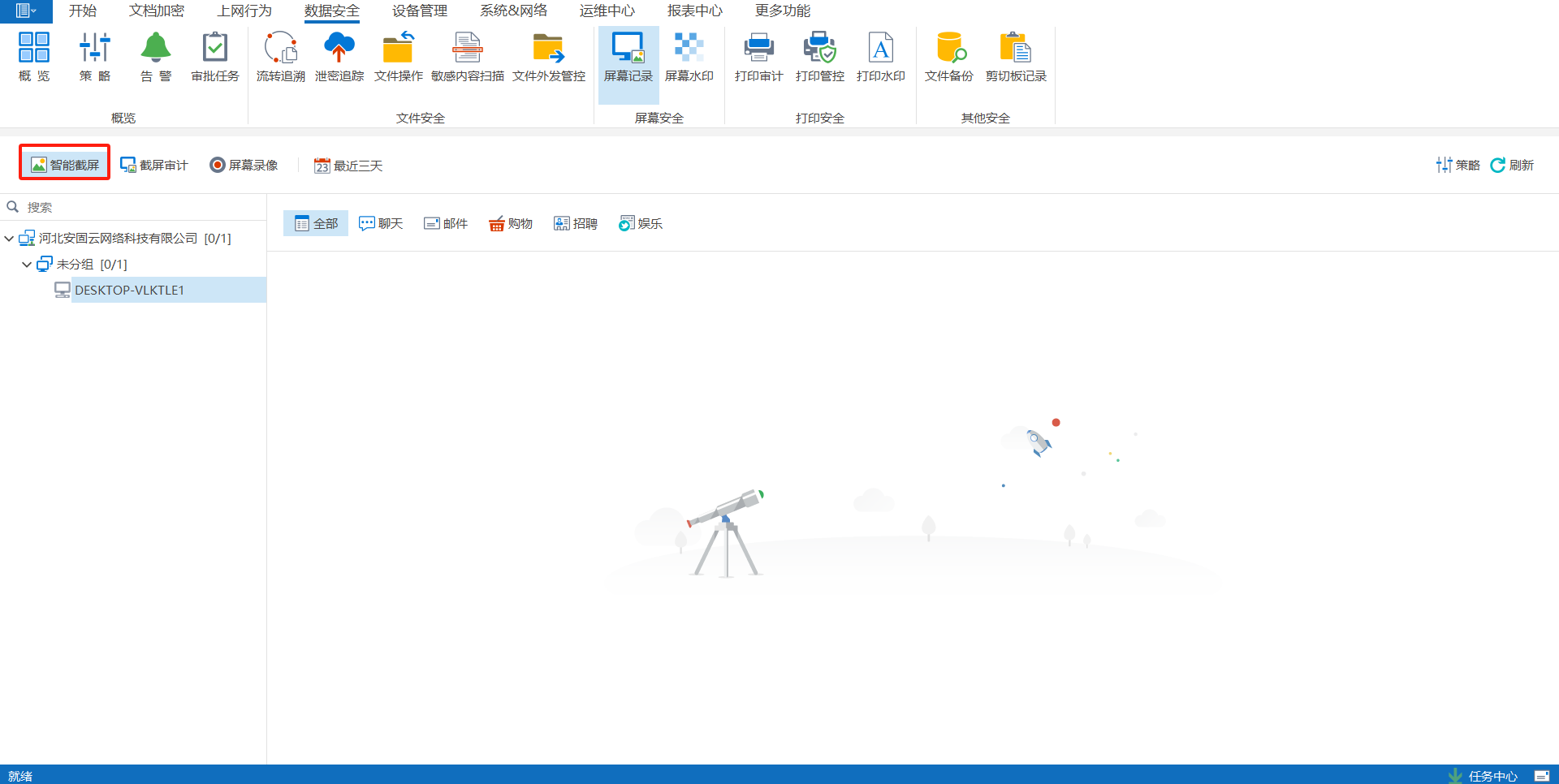Screen dimensions: 1559x784
Task: Open 任务中心 task center
Action: pyautogui.click(x=1483, y=776)
